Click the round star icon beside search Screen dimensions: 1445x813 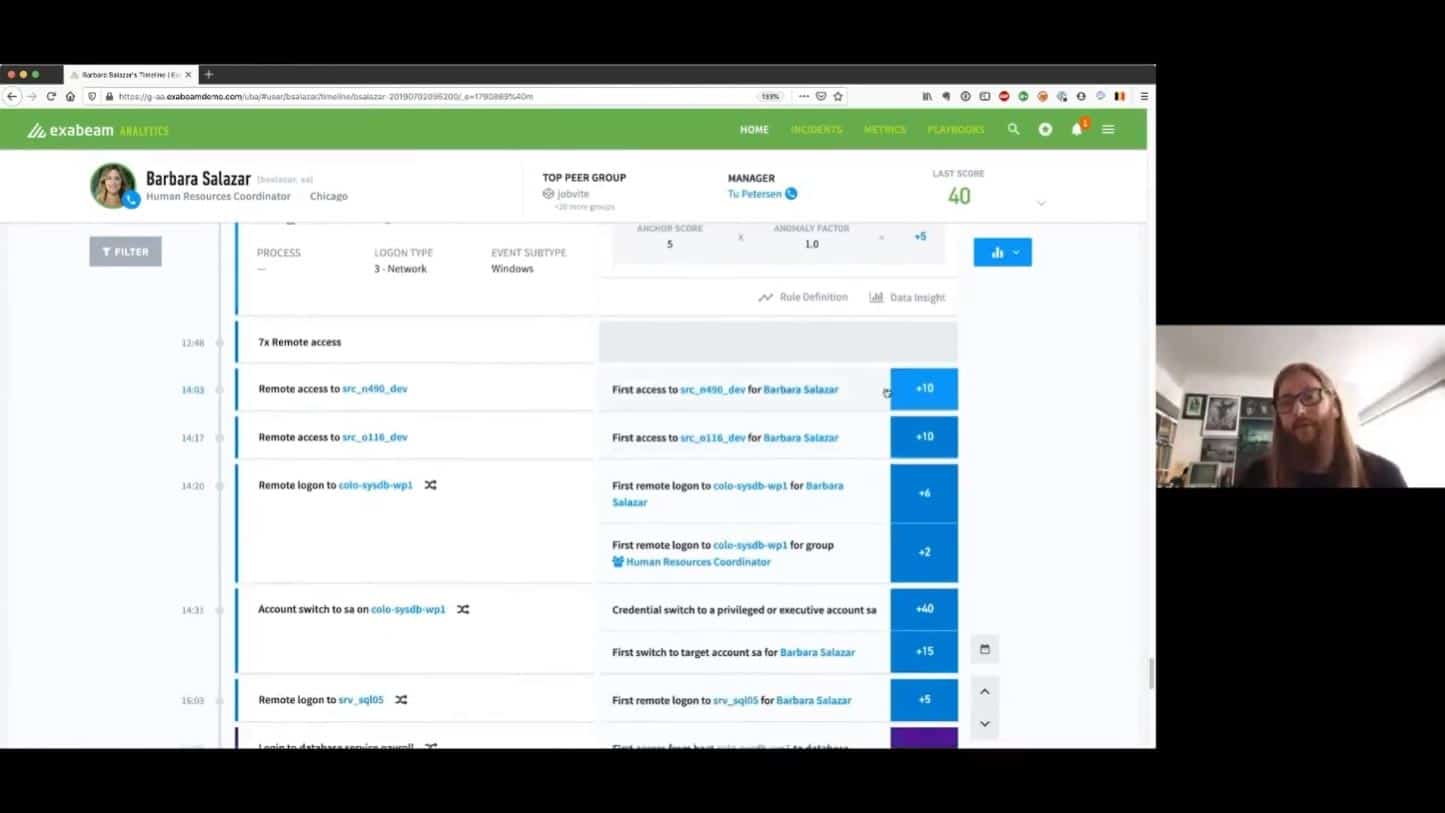click(x=1045, y=129)
